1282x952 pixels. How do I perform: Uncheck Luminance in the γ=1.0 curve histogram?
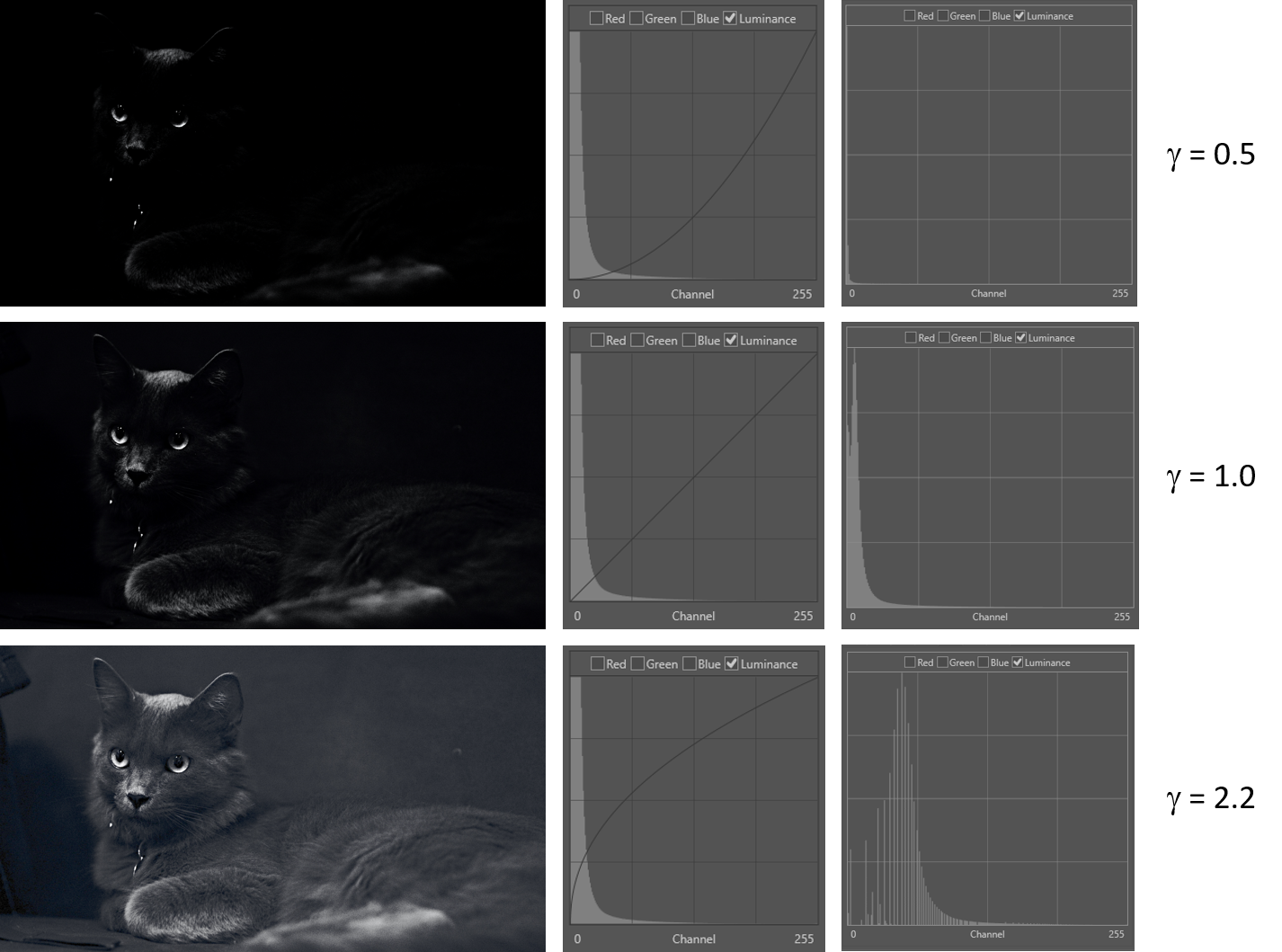[x=730, y=340]
